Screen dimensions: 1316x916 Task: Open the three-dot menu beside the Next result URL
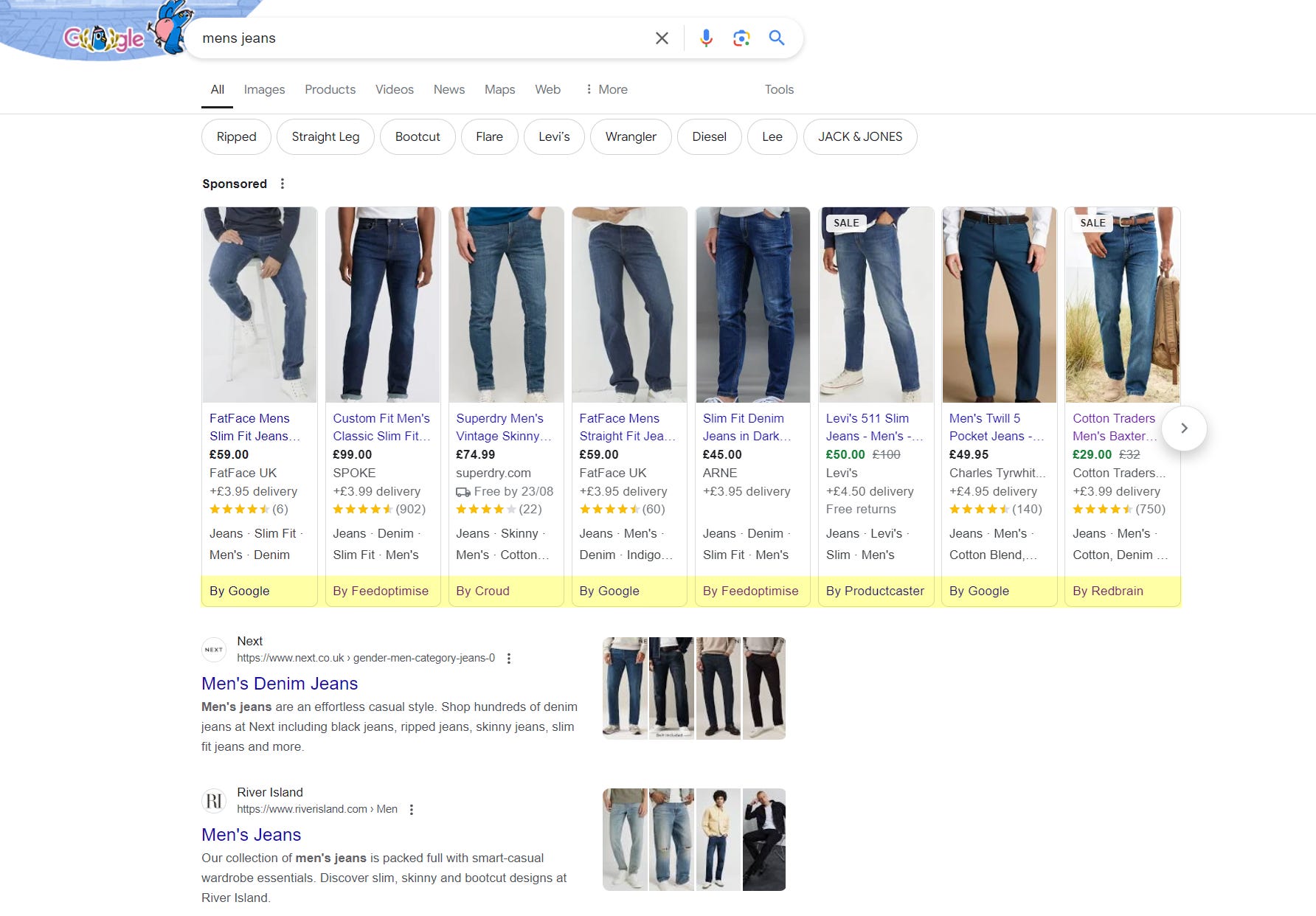[508, 659]
